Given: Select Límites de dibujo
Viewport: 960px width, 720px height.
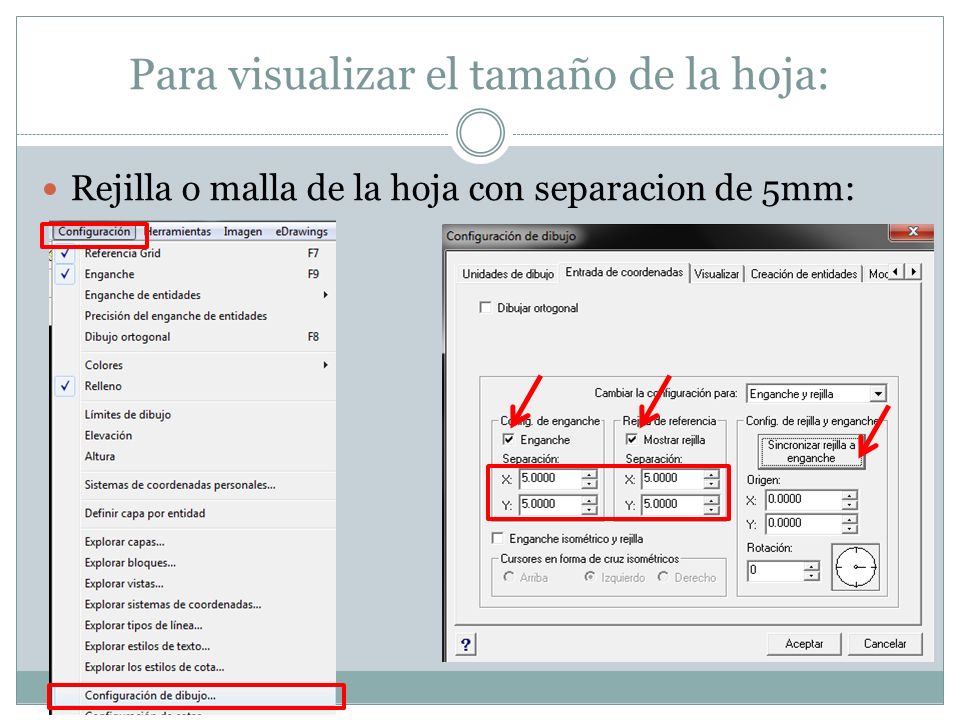Looking at the screenshot, I should coord(193,414).
